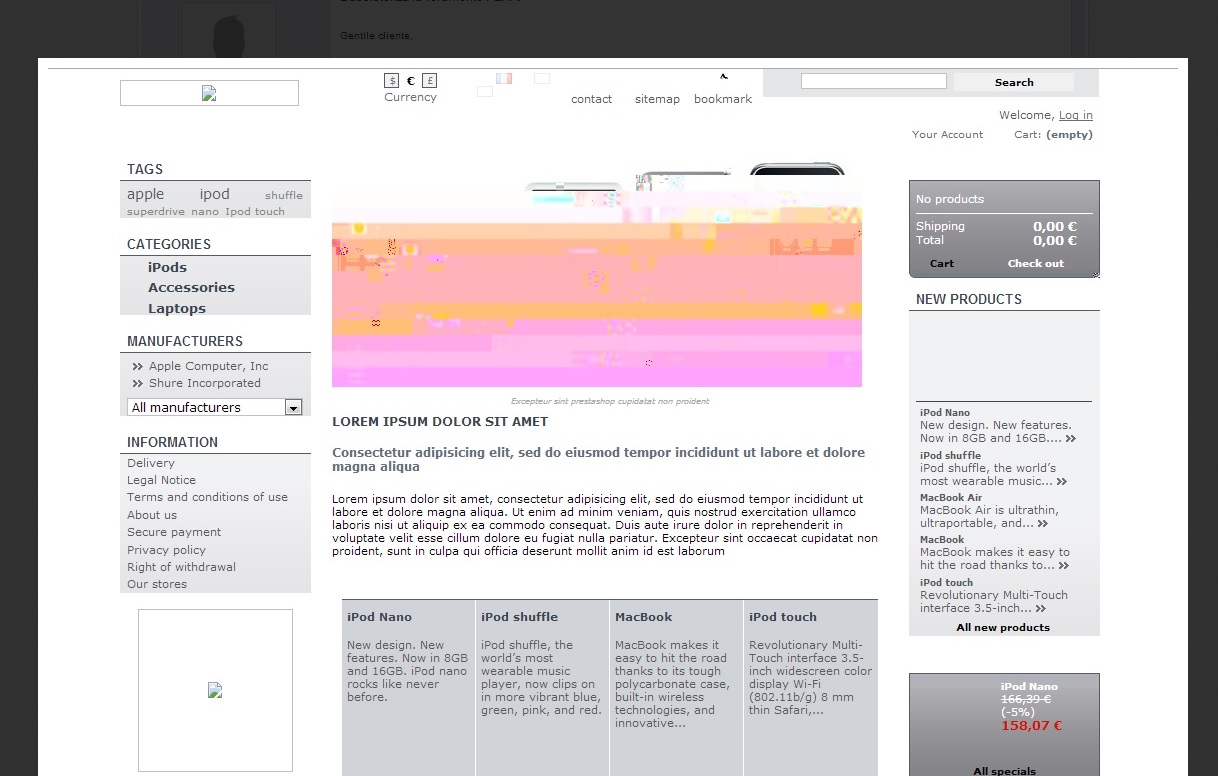1218x776 pixels.
Task: Open the Delivery information page
Action: click(x=151, y=463)
